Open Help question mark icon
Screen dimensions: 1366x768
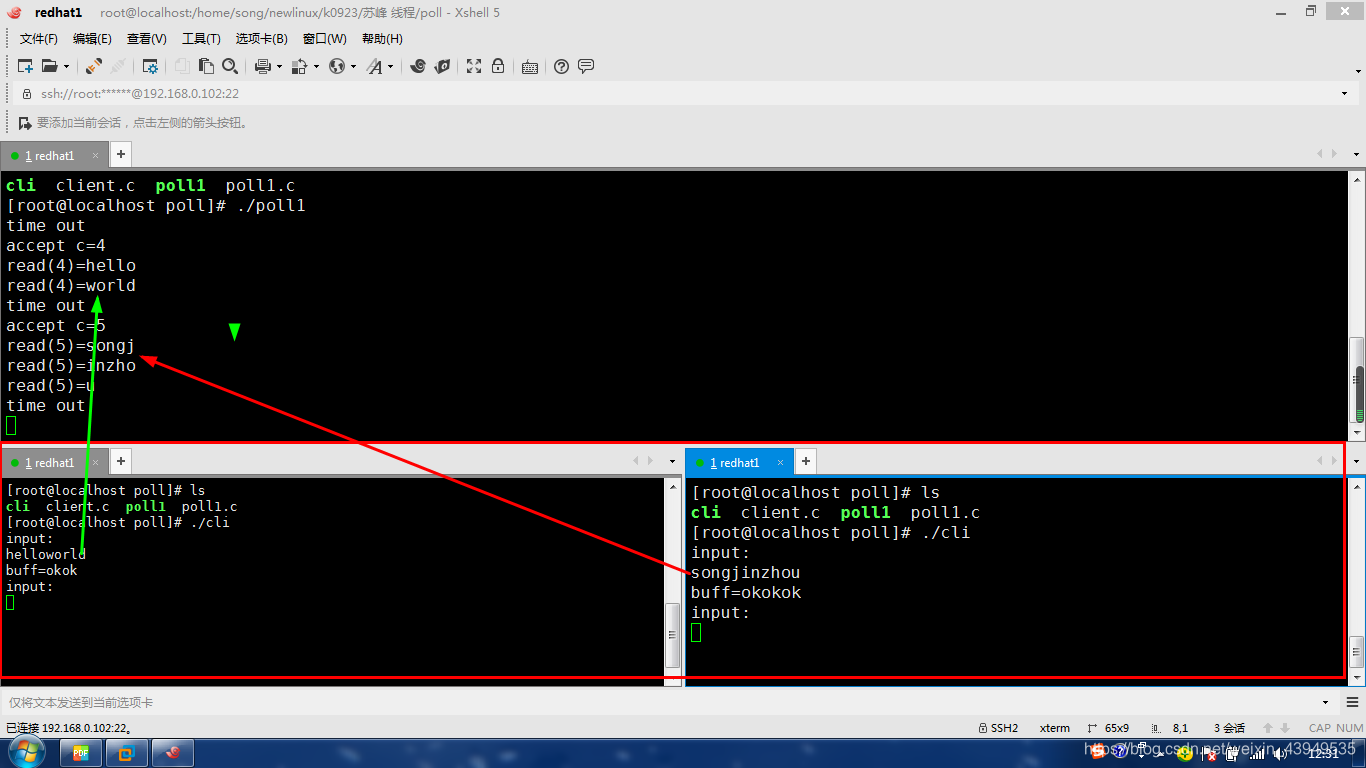coord(561,66)
